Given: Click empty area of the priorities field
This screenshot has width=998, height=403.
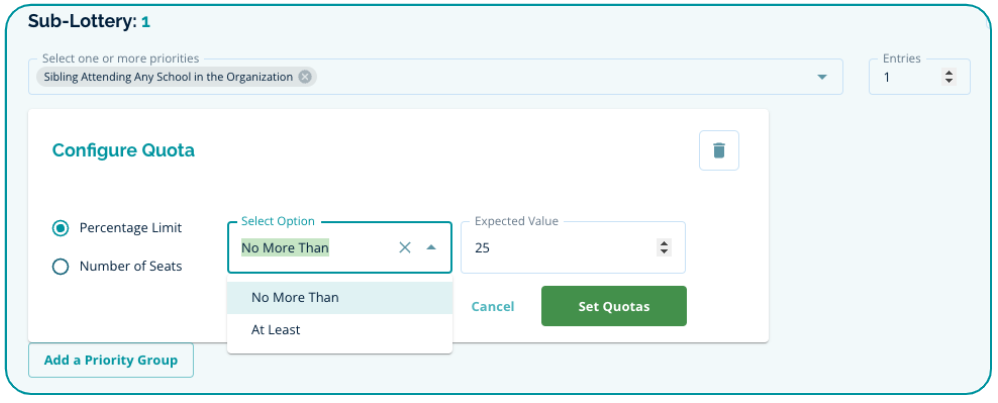Looking at the screenshot, I should (560, 77).
